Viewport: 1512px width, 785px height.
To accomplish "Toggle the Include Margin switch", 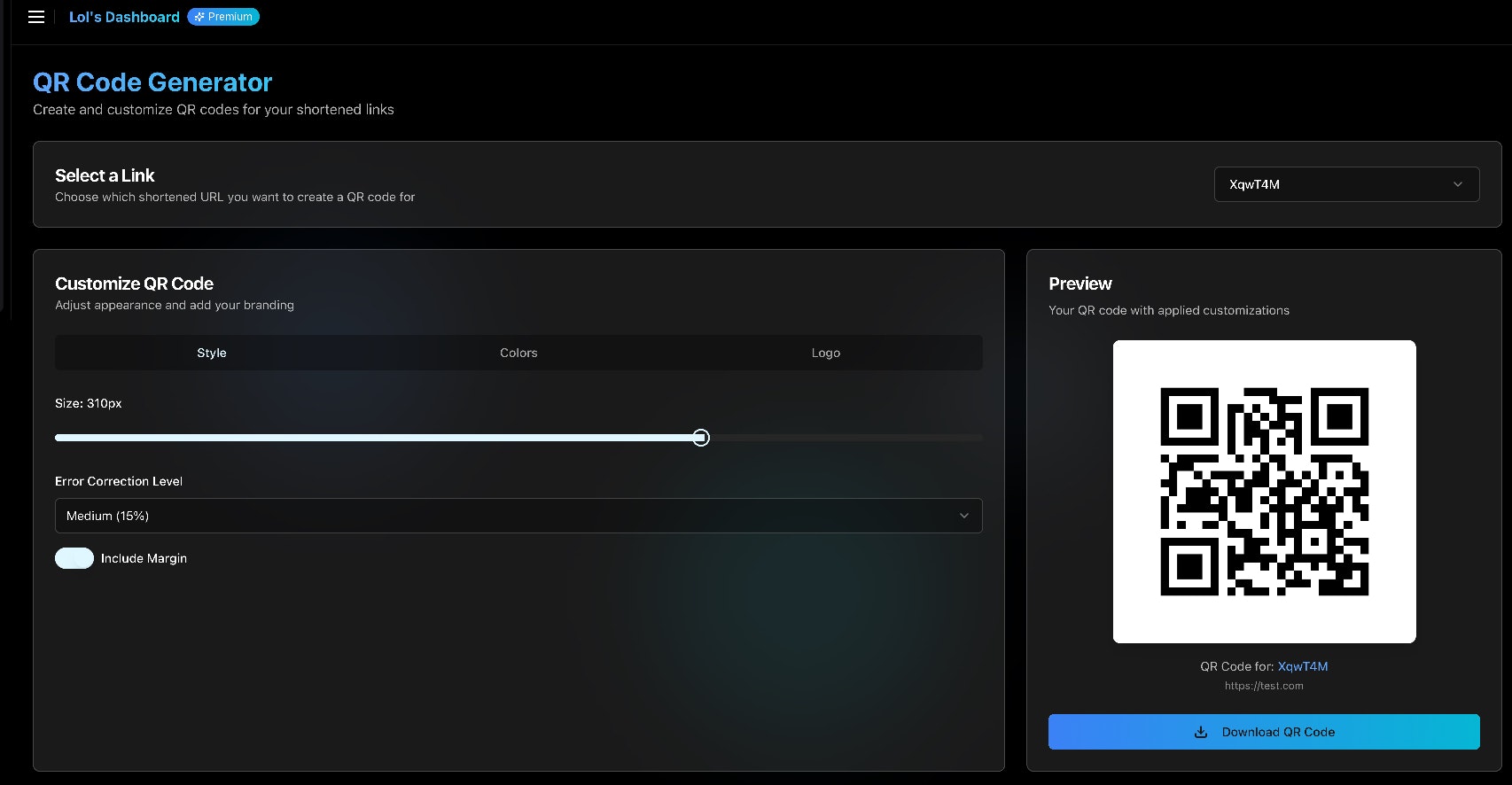I will (74, 558).
